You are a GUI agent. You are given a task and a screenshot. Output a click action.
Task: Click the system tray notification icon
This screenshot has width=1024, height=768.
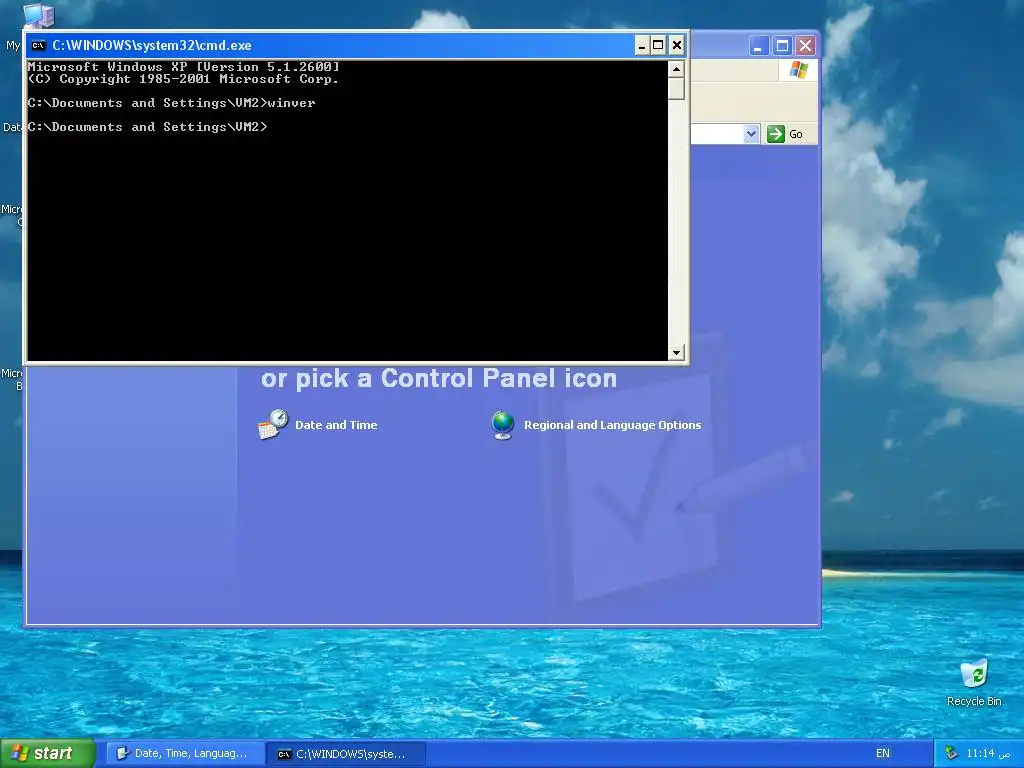click(951, 754)
